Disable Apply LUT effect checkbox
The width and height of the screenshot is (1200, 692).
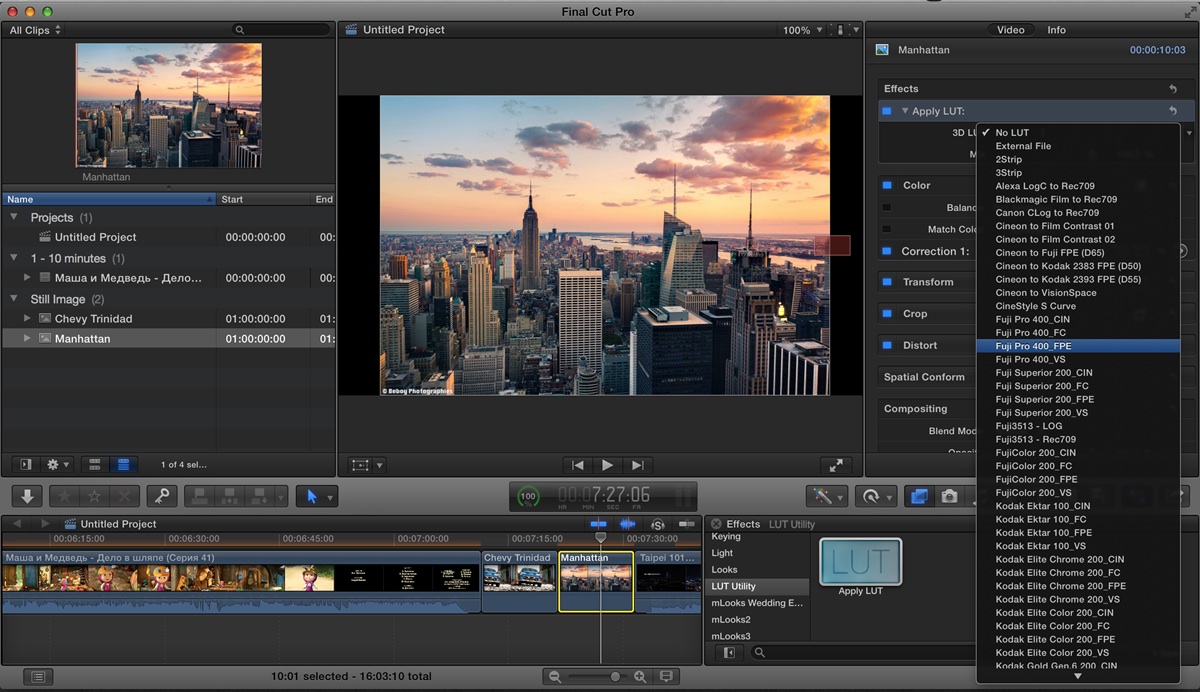coord(886,111)
